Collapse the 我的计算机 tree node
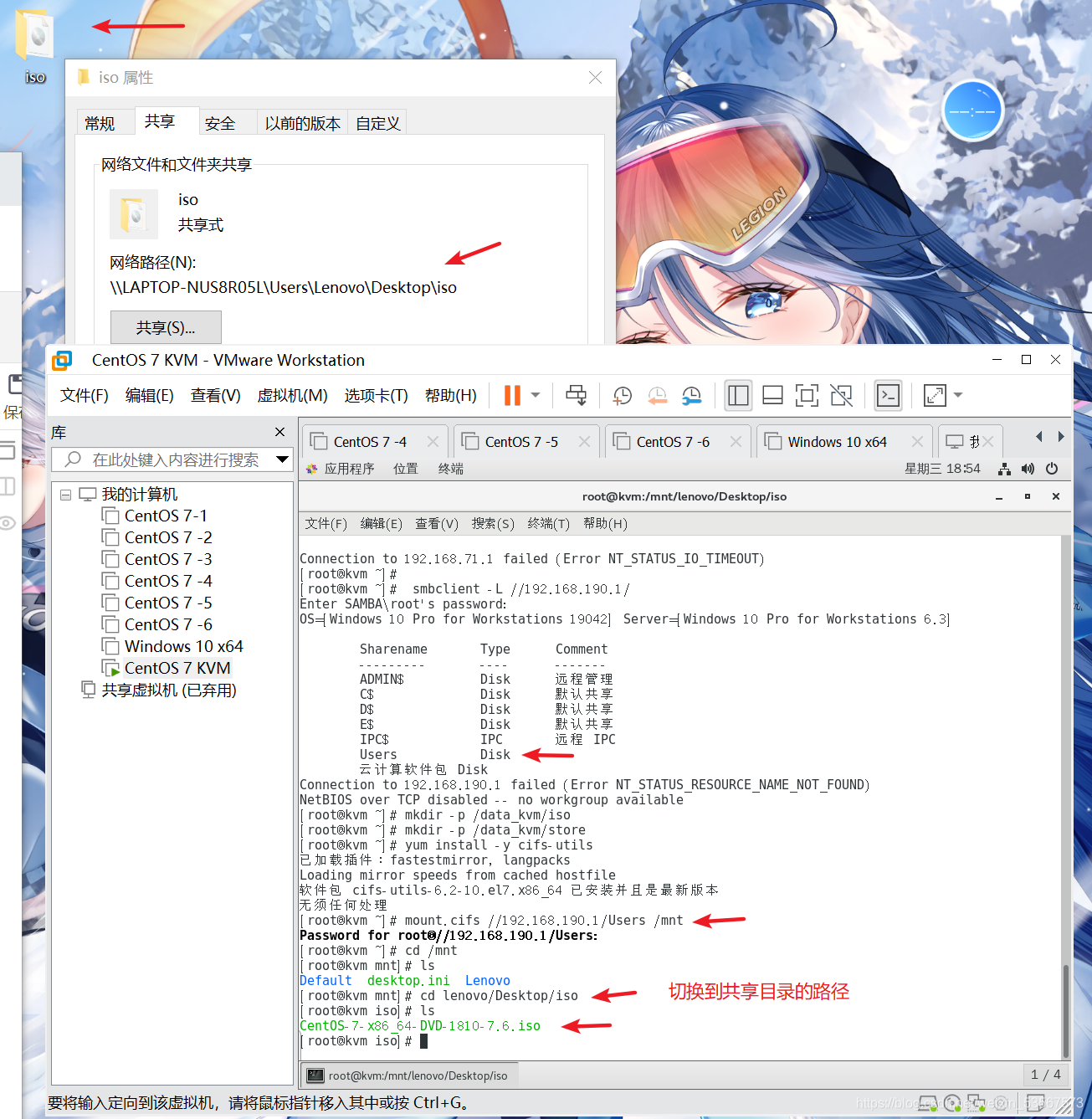 click(65, 495)
